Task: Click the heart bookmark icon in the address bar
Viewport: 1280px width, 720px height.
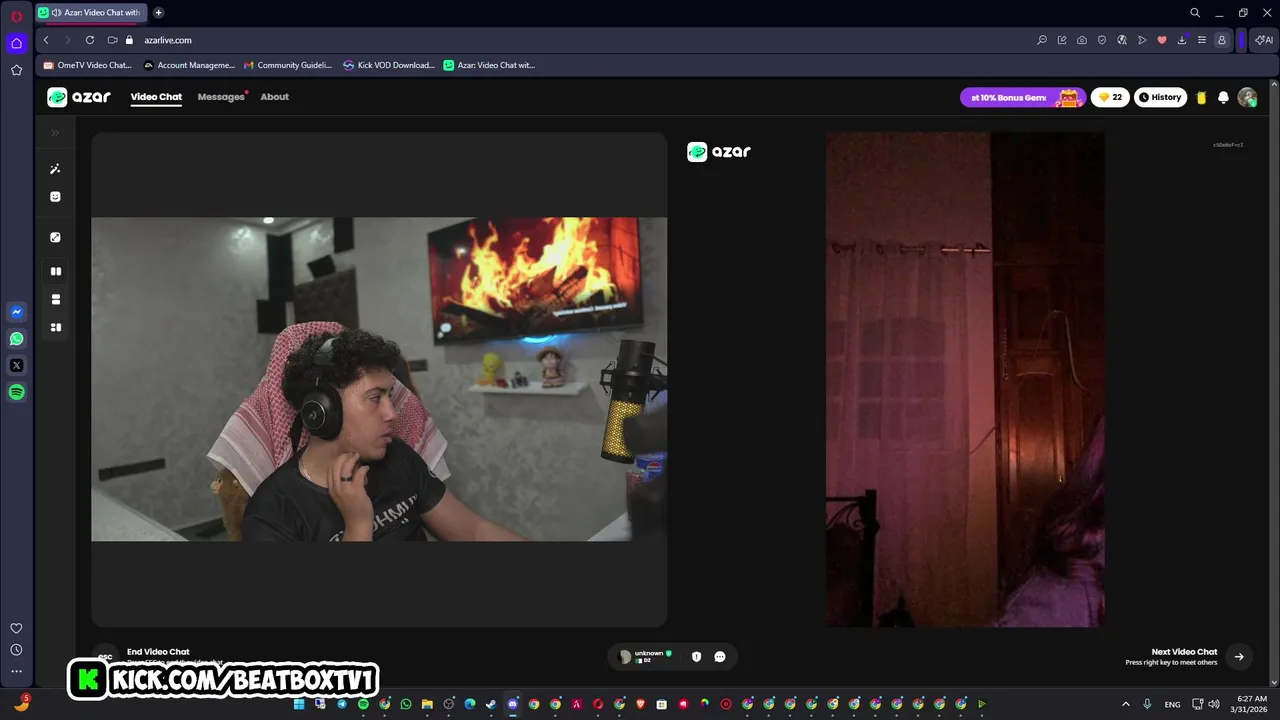Action: [x=1162, y=40]
